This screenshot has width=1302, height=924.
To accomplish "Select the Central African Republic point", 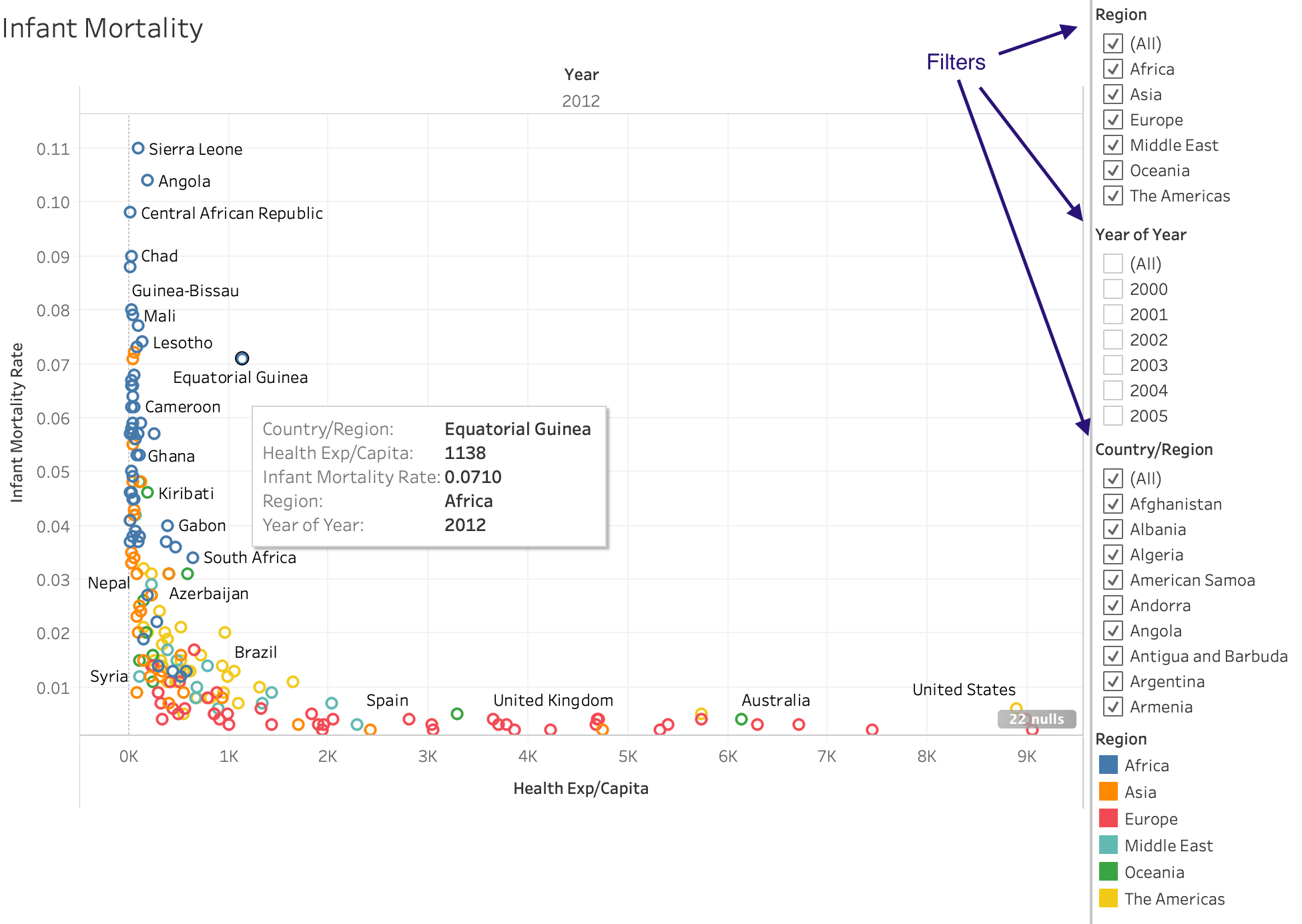I will coord(130,212).
